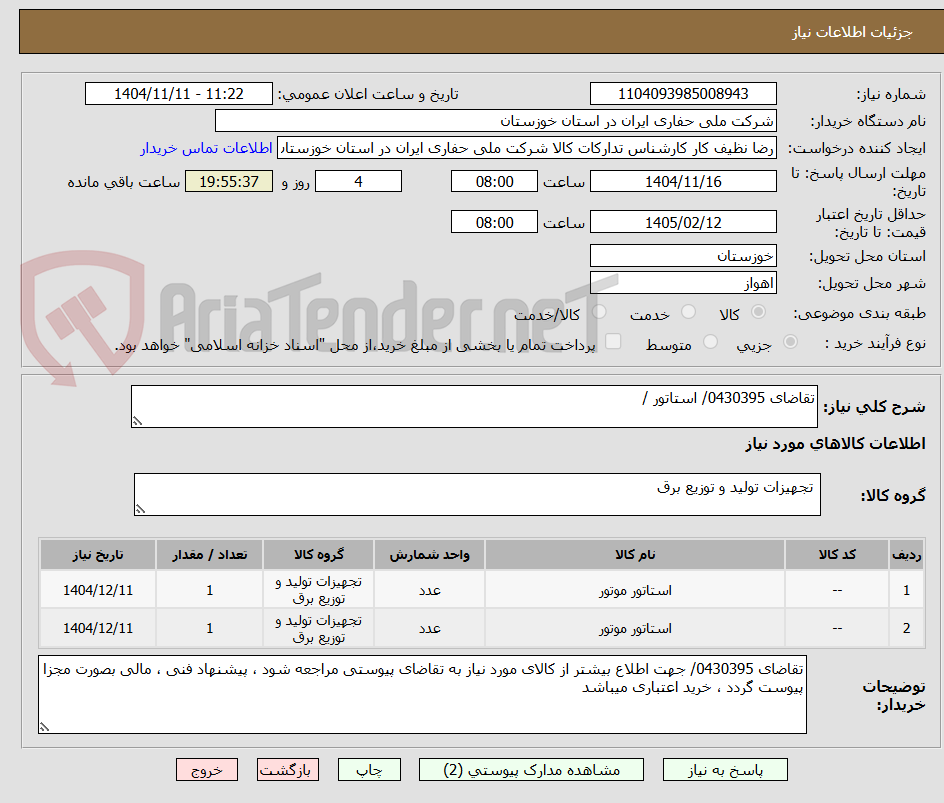Click the announcement date 1404/11/11 field

pyautogui.click(x=179, y=94)
